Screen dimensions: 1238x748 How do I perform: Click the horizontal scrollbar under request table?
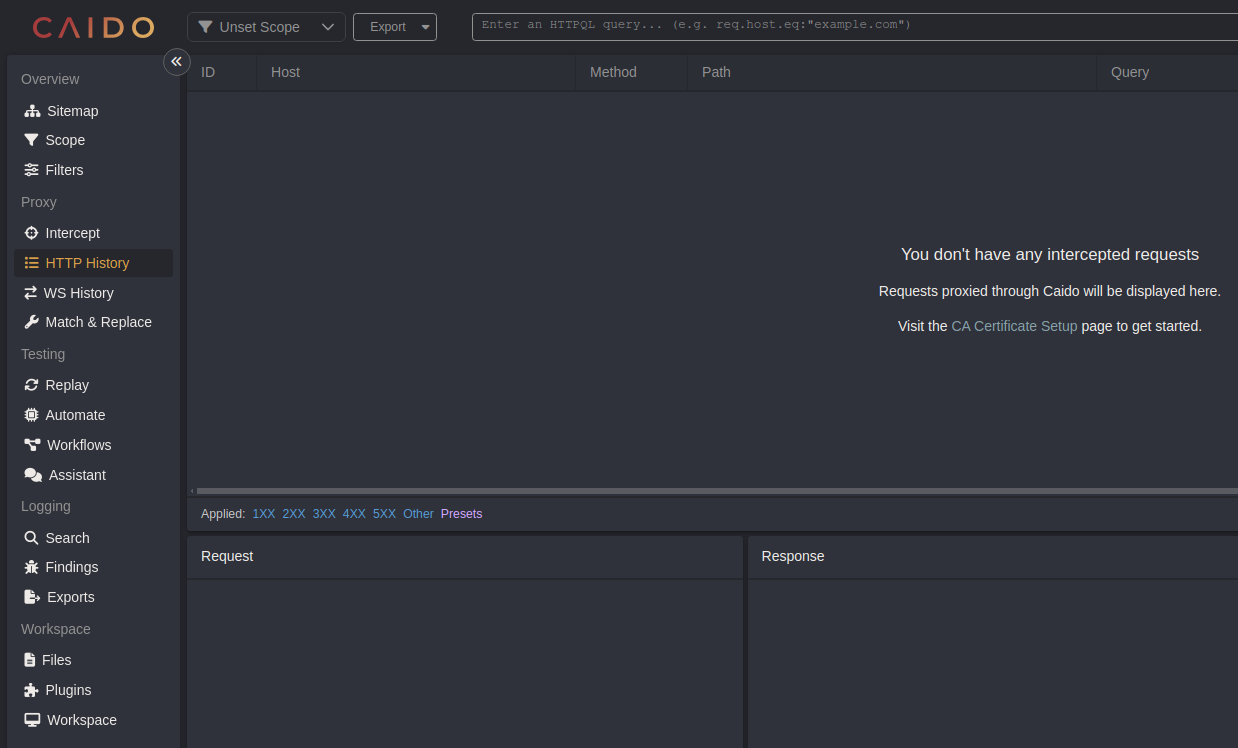717,491
